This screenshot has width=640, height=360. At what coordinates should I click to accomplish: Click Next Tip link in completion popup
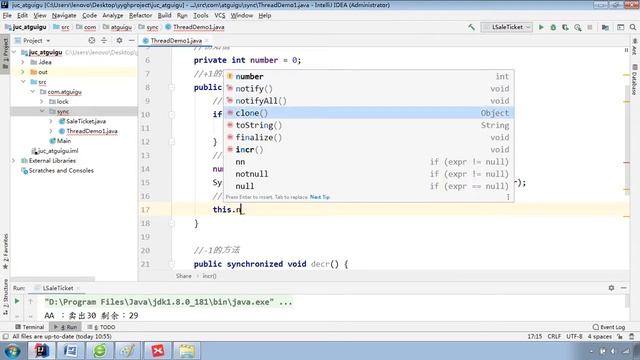coord(320,197)
